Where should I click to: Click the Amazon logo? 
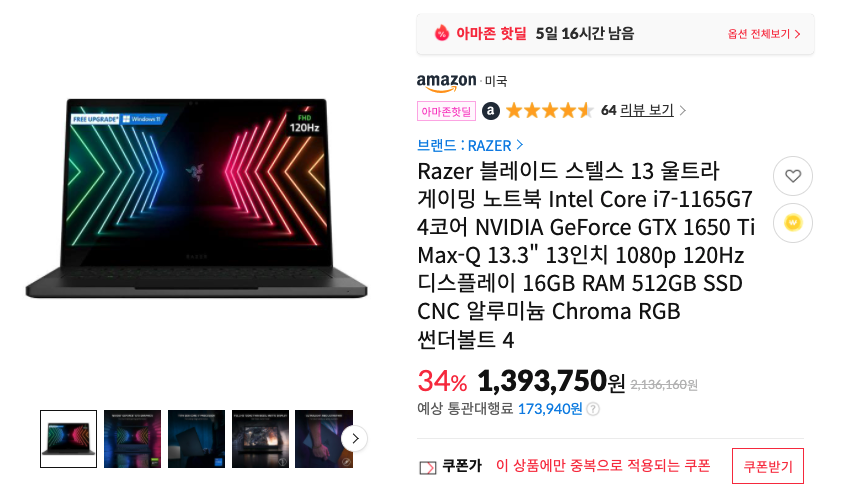[447, 82]
